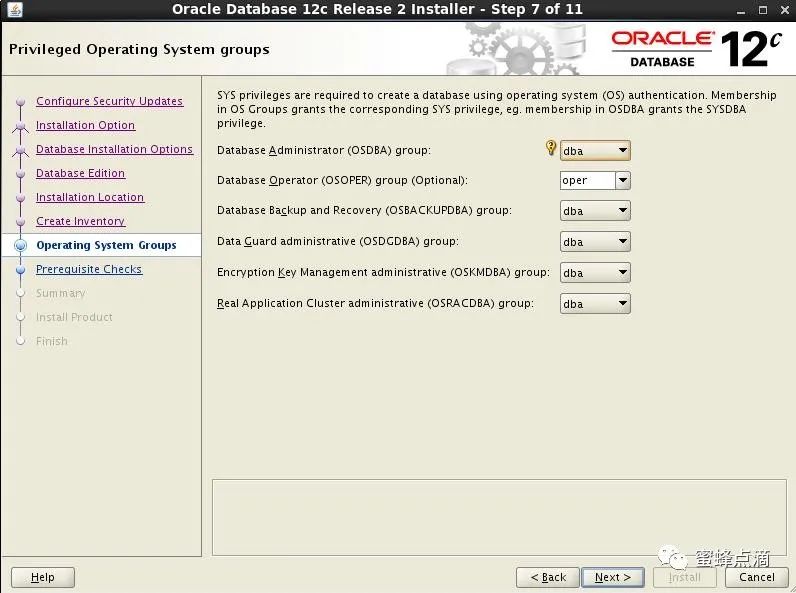Click the lightbulb hint icon beside OSDBA dropdown
Viewport: 796px width, 593px height.
(551, 148)
